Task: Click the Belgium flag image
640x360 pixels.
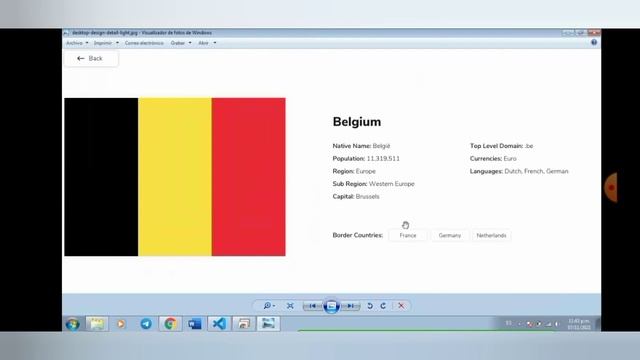Action: (175, 177)
